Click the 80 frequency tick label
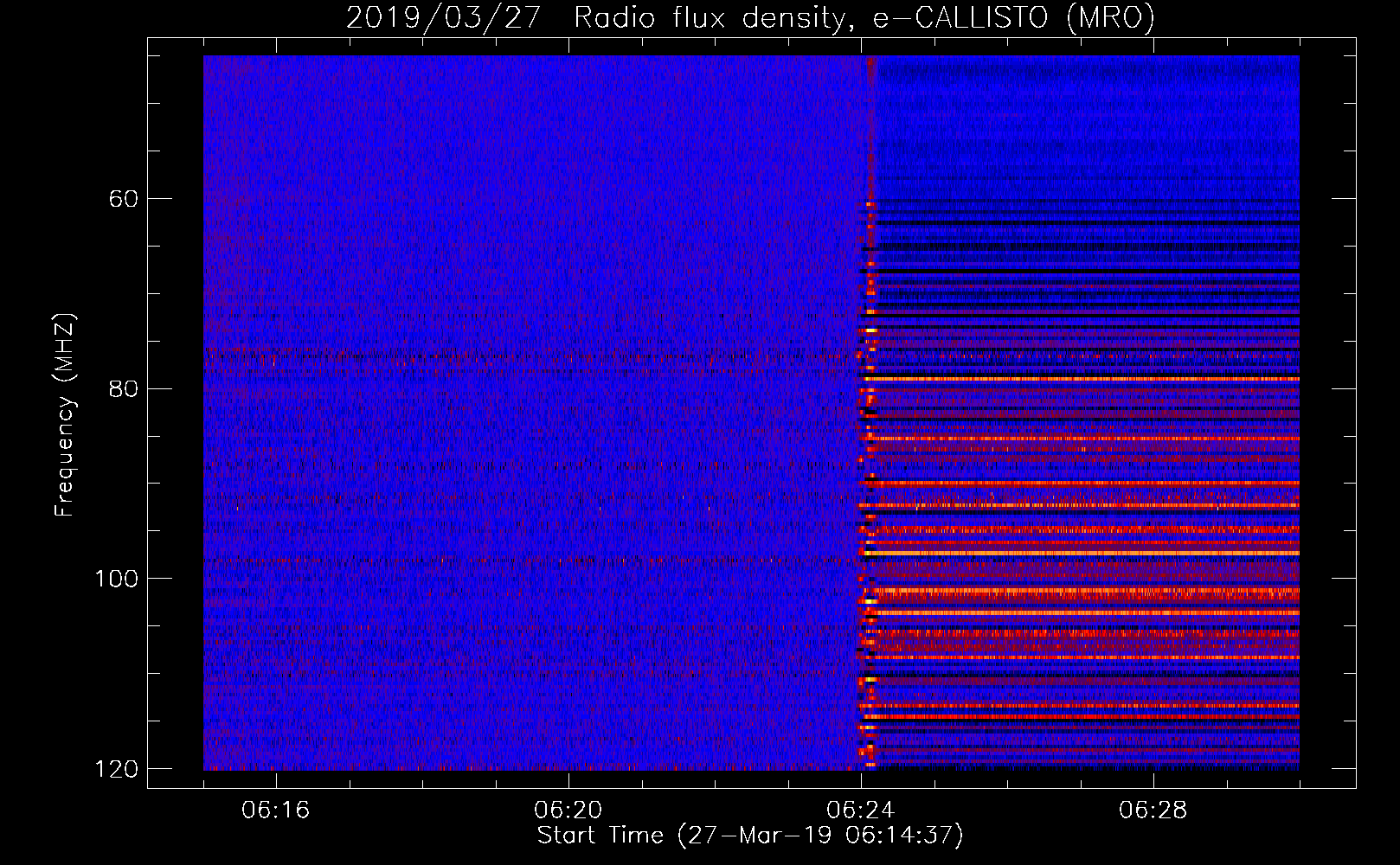This screenshot has width=1400, height=865. coord(124,388)
